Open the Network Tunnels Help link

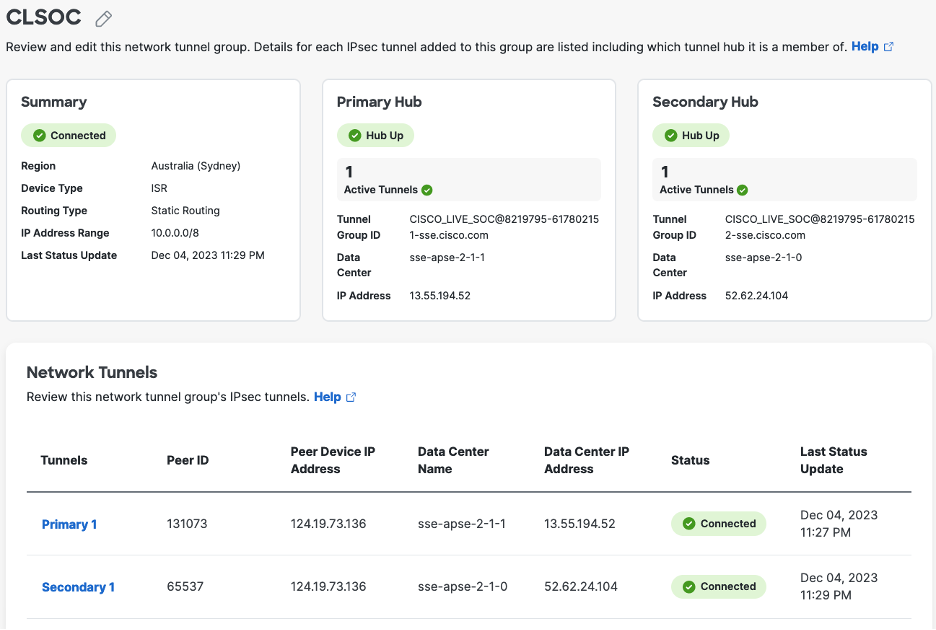click(327, 397)
